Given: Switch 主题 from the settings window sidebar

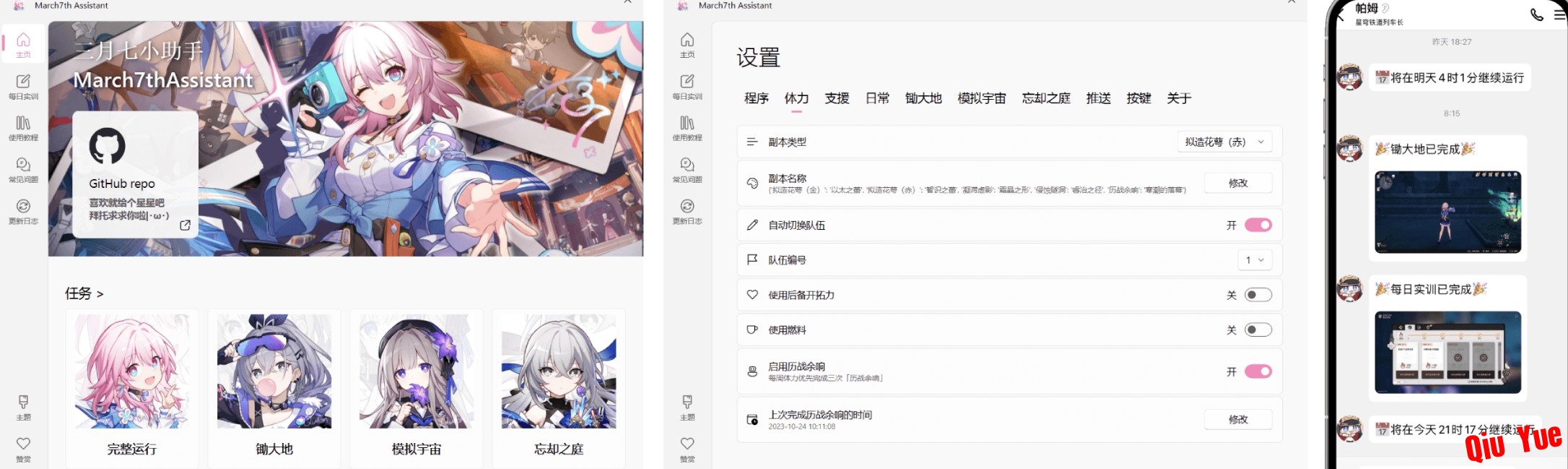Looking at the screenshot, I should 687,407.
